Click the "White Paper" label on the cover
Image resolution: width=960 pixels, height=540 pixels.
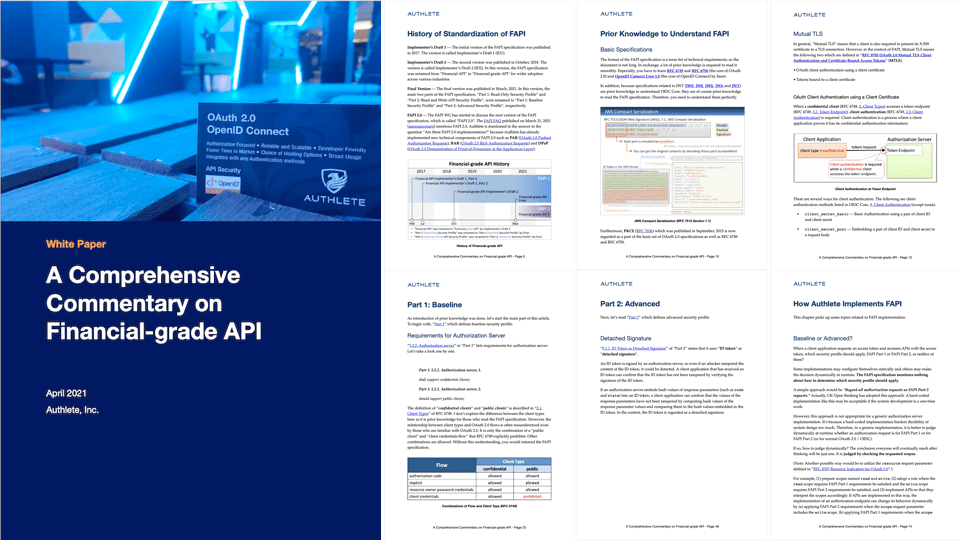pos(76,244)
